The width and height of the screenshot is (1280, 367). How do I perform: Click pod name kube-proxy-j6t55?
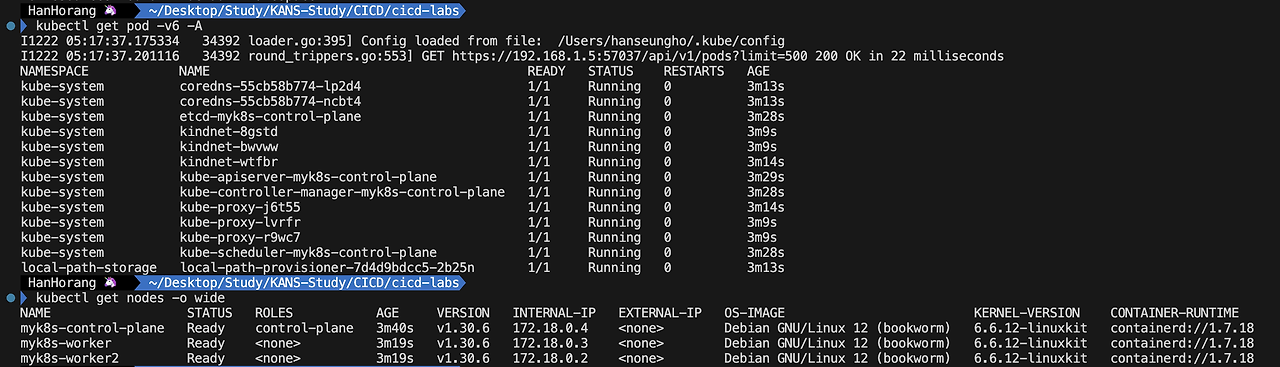click(x=240, y=207)
